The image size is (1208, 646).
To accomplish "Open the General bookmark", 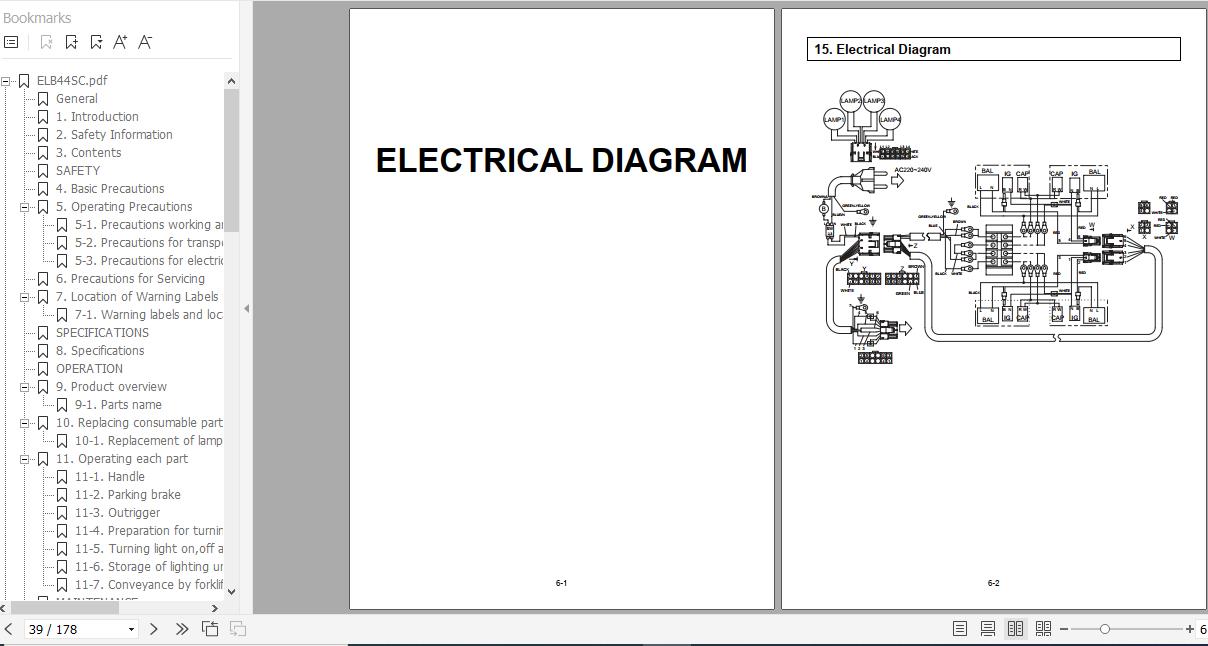I will (76, 99).
